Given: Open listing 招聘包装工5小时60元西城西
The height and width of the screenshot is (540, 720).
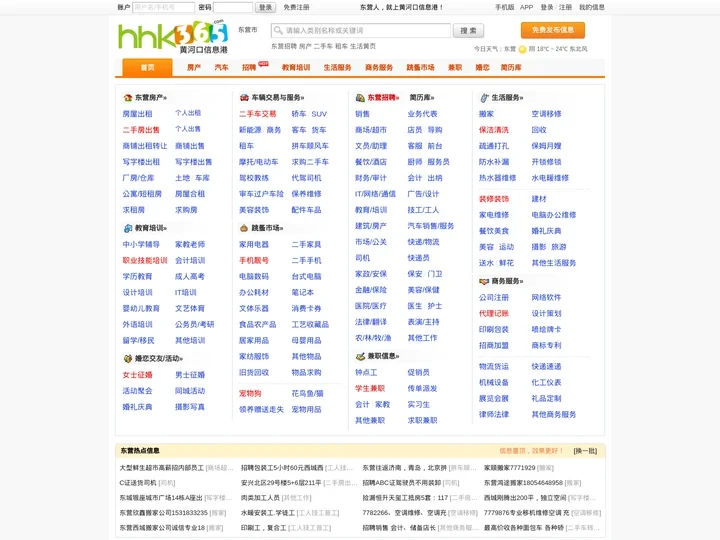Looking at the screenshot, I should pos(282,468).
